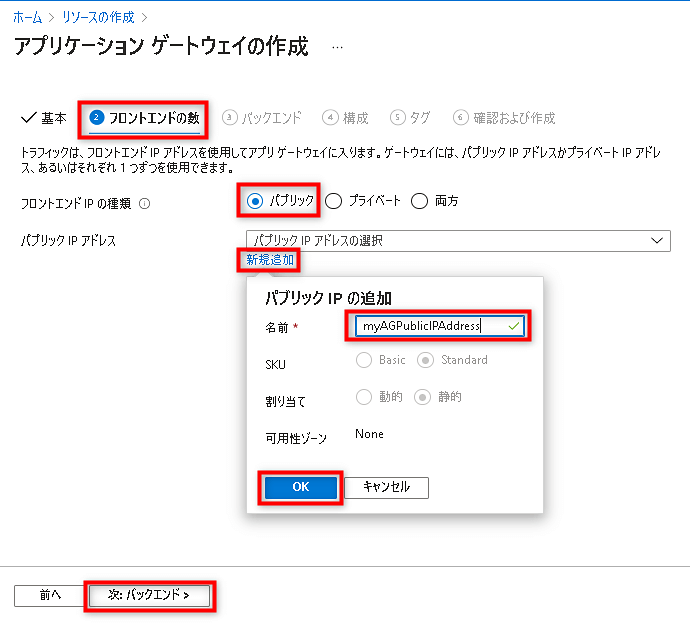Go to 基本 tab

44,118
